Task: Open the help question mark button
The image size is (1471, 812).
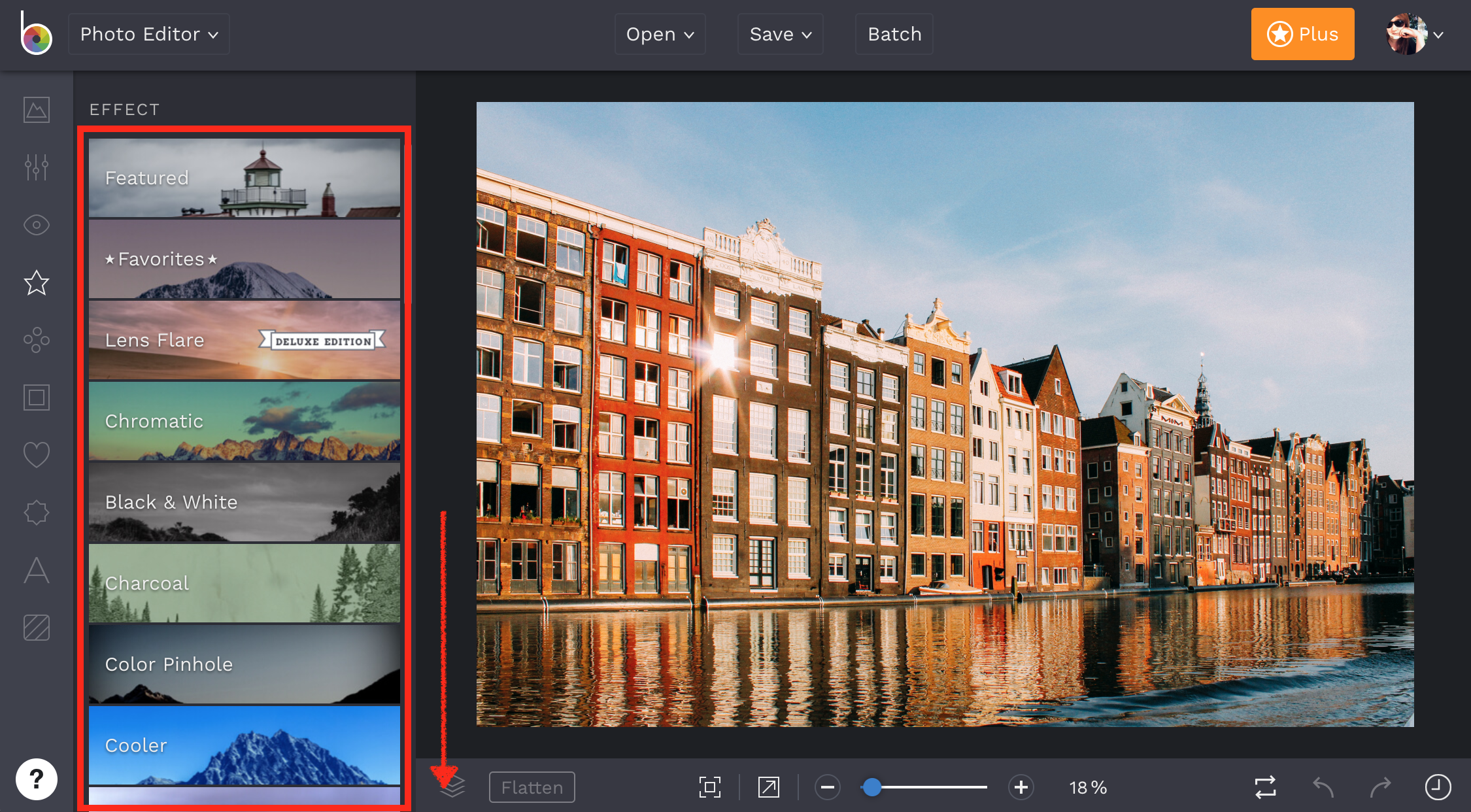Action: 37,779
